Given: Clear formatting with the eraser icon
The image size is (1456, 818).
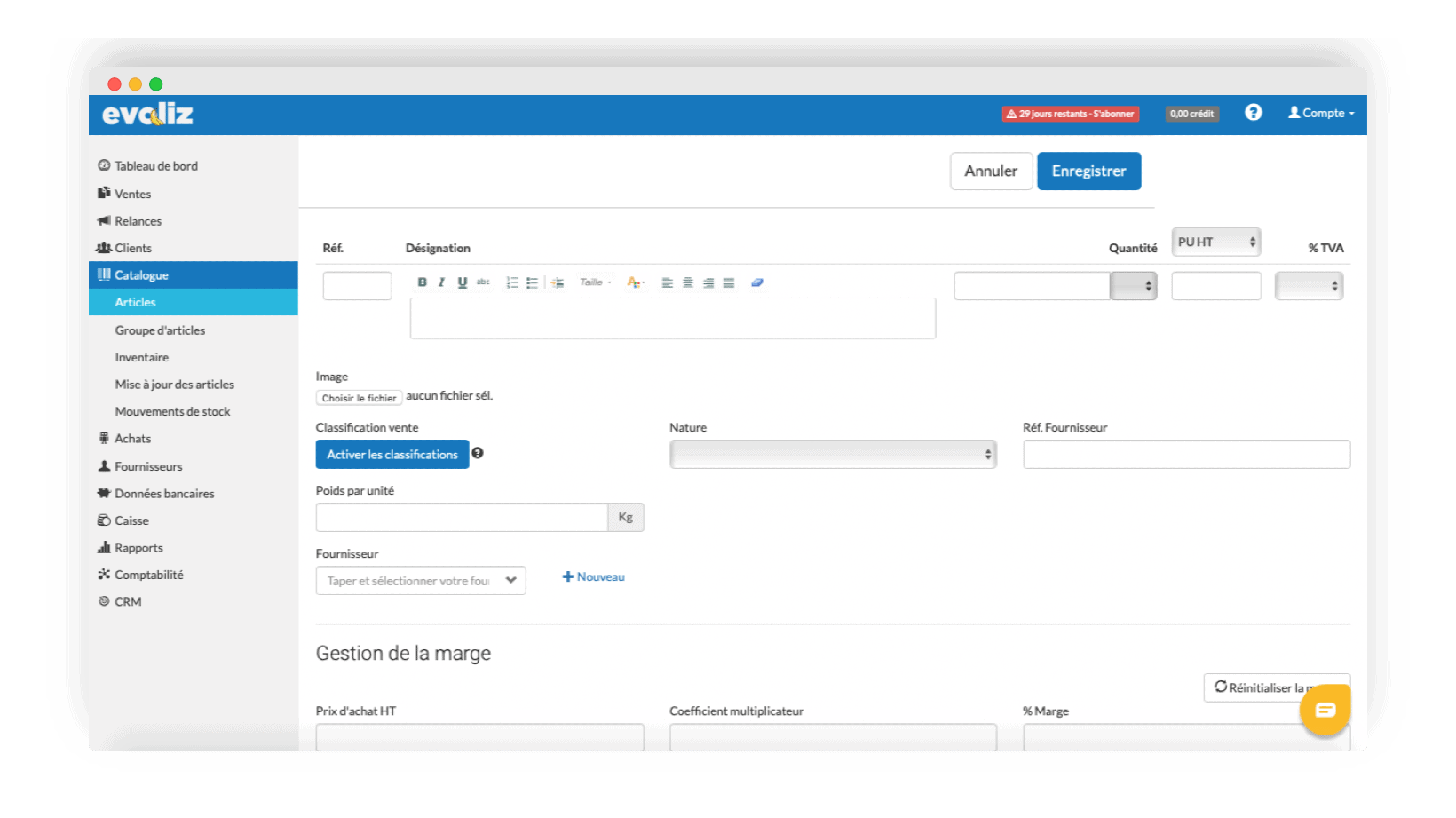Looking at the screenshot, I should click(x=757, y=282).
